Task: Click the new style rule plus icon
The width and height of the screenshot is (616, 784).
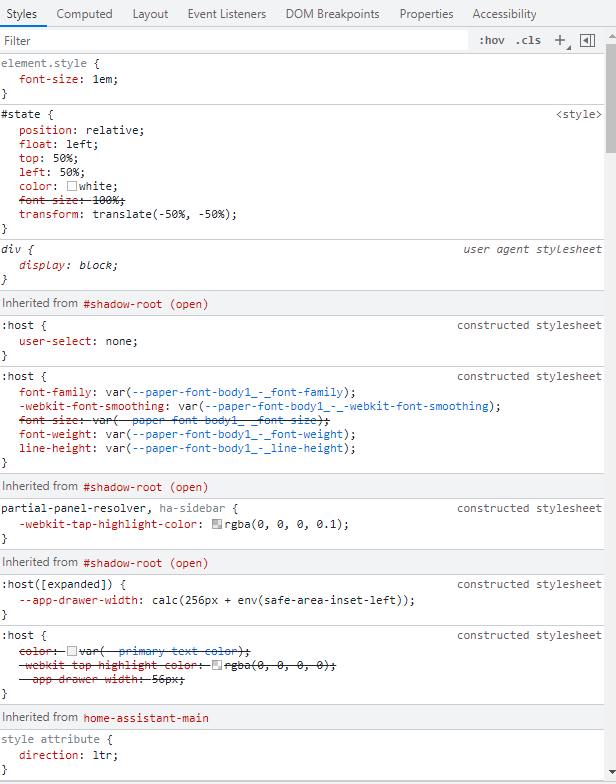Action: tap(560, 40)
